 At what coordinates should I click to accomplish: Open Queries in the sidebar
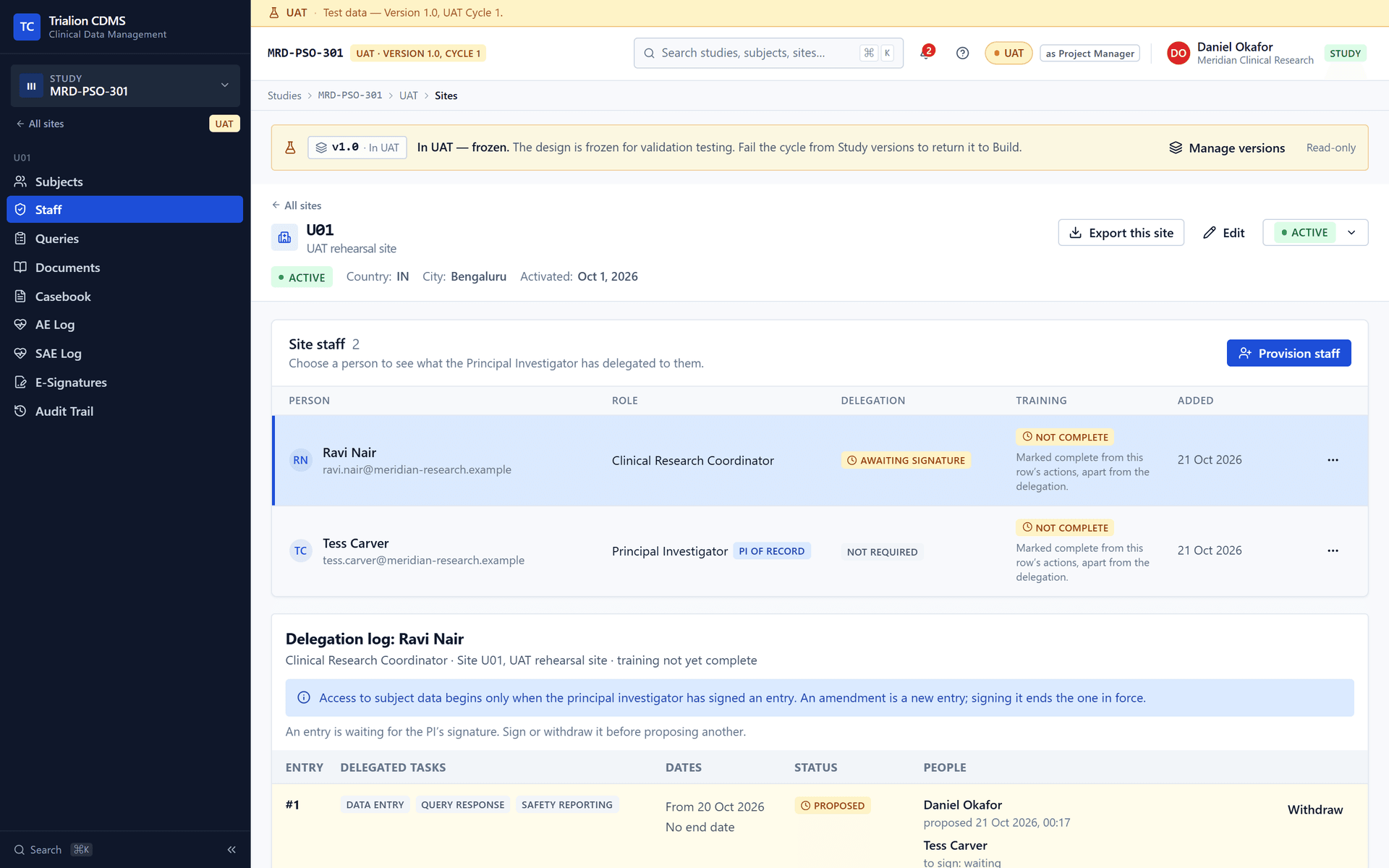coord(124,239)
